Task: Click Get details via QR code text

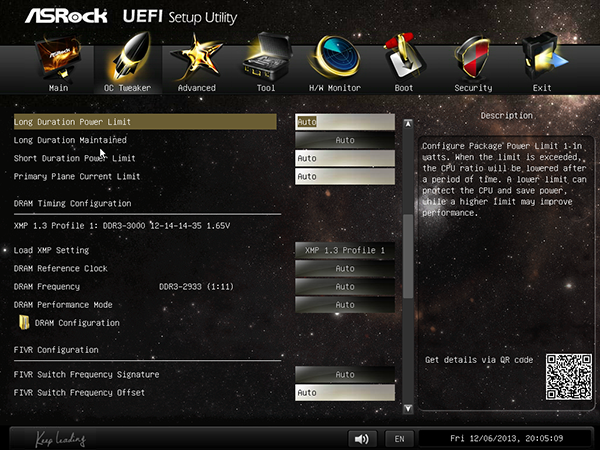Action: coord(479,360)
